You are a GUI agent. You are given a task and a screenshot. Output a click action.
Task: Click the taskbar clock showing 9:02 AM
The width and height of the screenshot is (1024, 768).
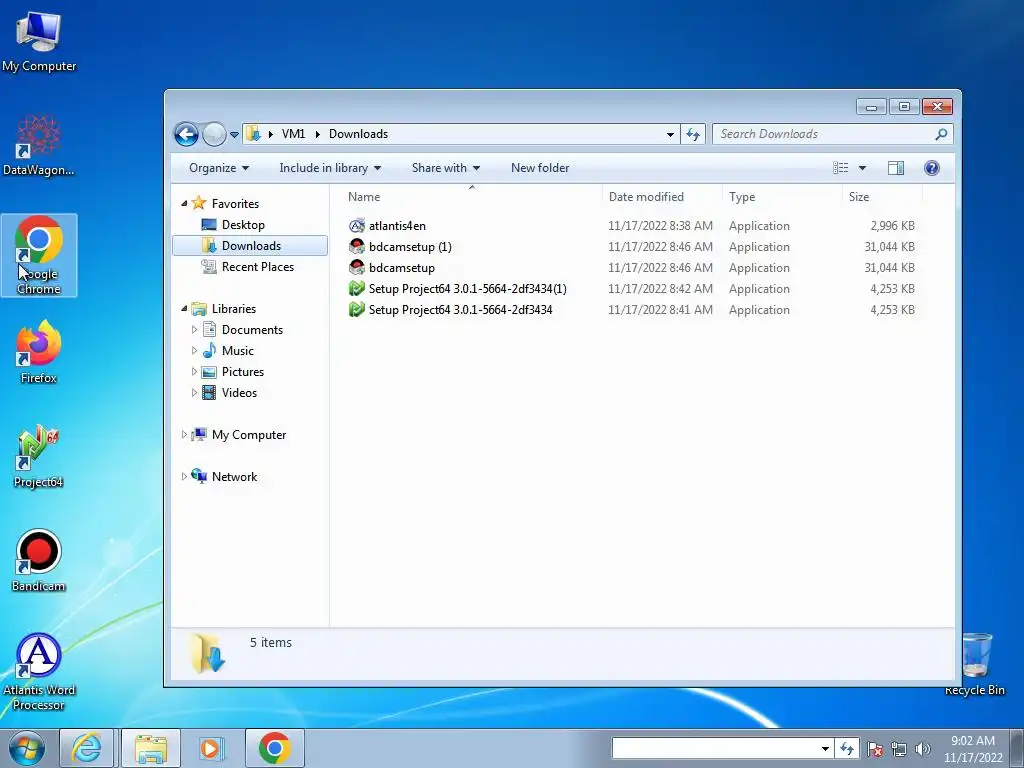pos(972,749)
